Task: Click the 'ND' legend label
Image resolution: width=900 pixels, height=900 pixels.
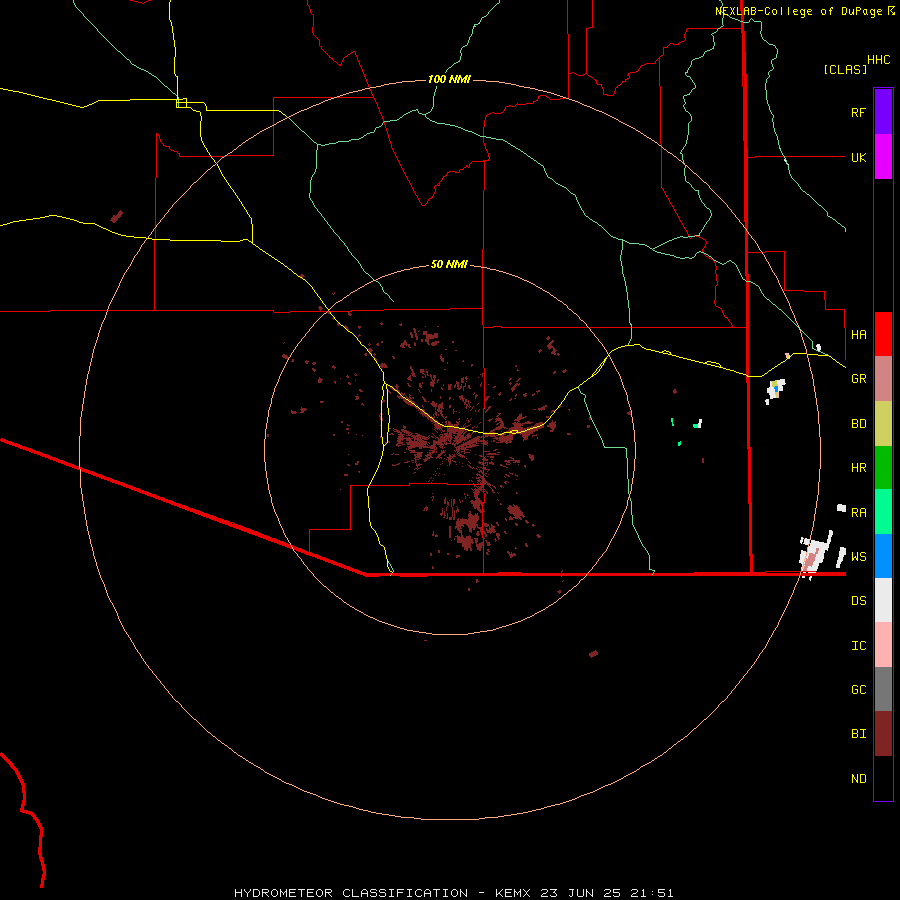Action: pos(858,779)
